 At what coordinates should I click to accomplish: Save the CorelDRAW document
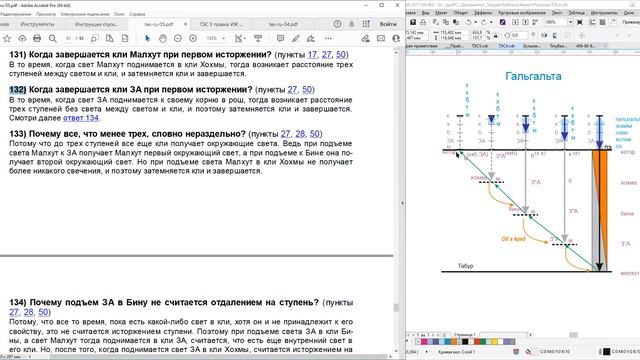click(413, 22)
